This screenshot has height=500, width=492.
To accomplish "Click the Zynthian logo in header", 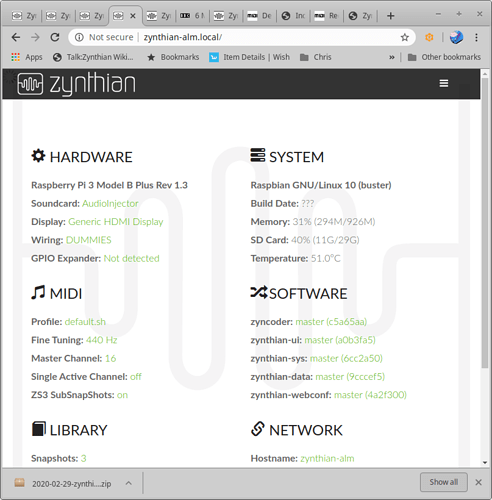I will coord(76,84).
